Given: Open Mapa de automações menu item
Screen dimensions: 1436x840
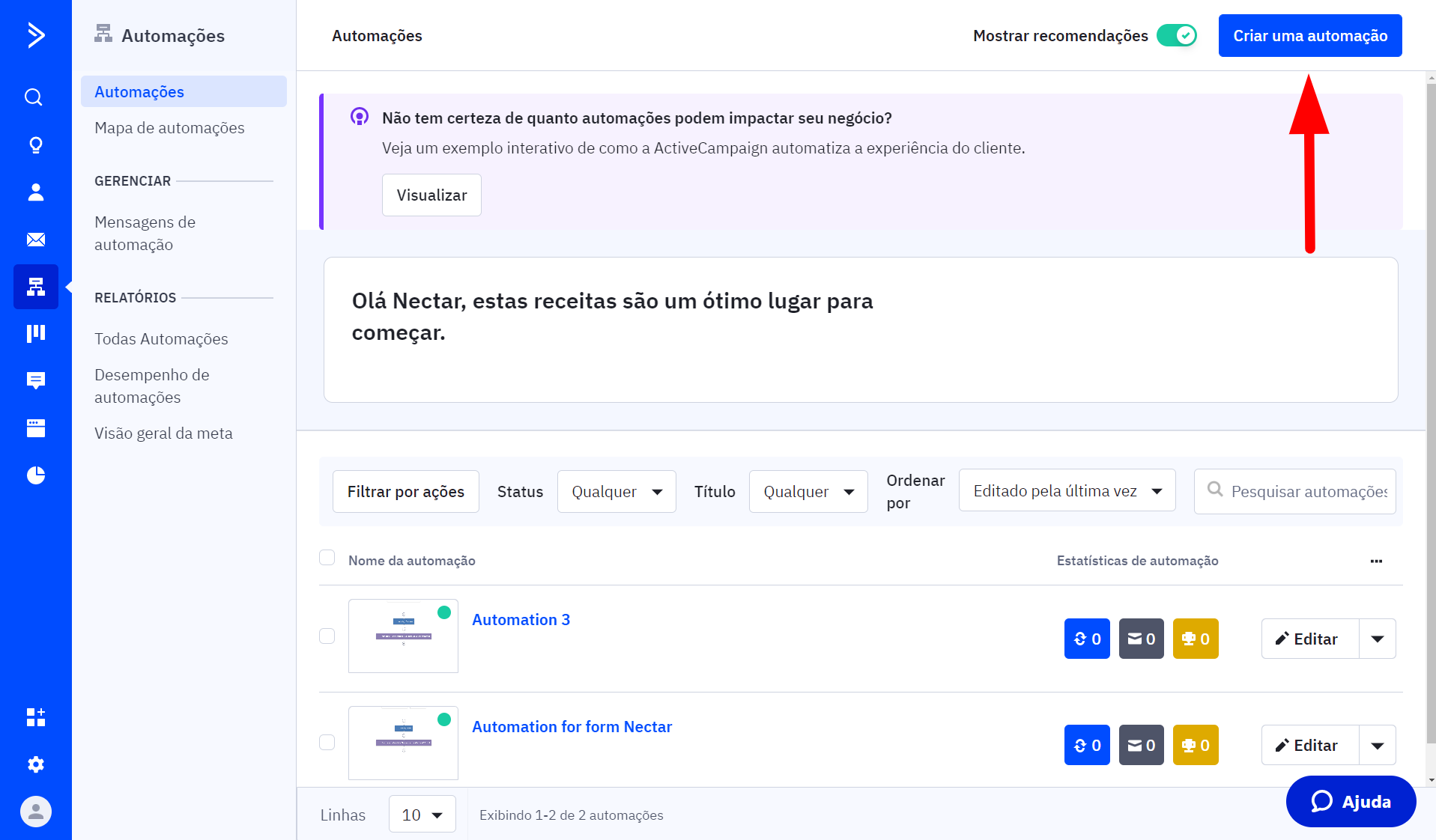Looking at the screenshot, I should coord(169,128).
